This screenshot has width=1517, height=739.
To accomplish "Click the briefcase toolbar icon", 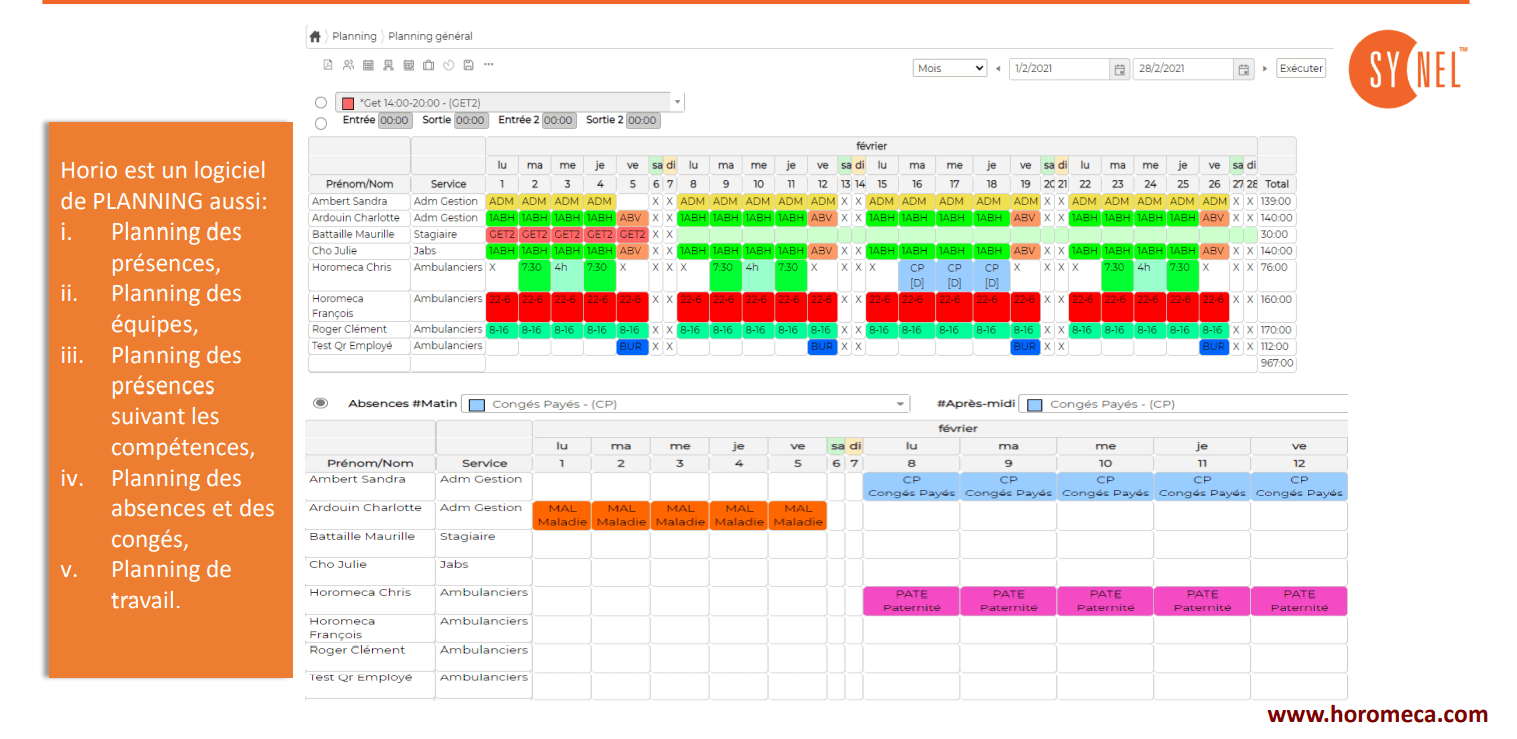I will pos(428,65).
